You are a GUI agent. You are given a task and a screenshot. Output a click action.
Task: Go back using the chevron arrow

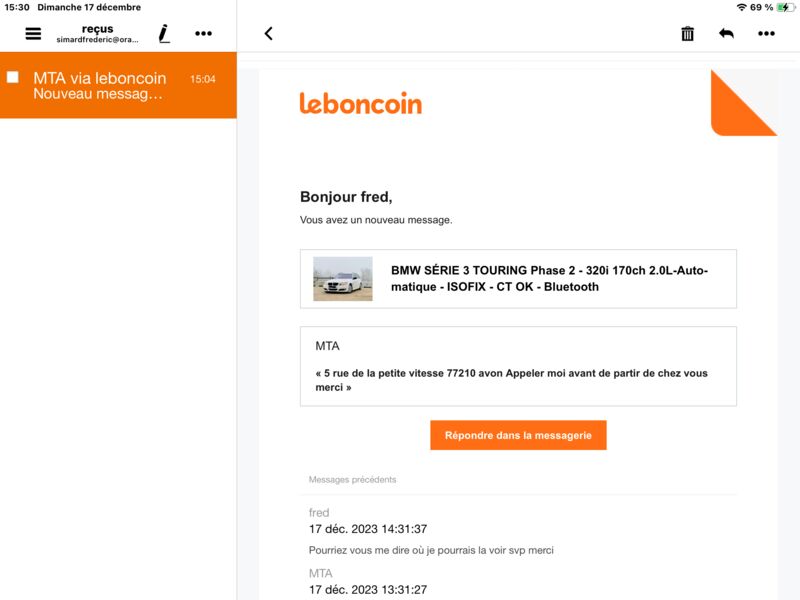(x=269, y=34)
